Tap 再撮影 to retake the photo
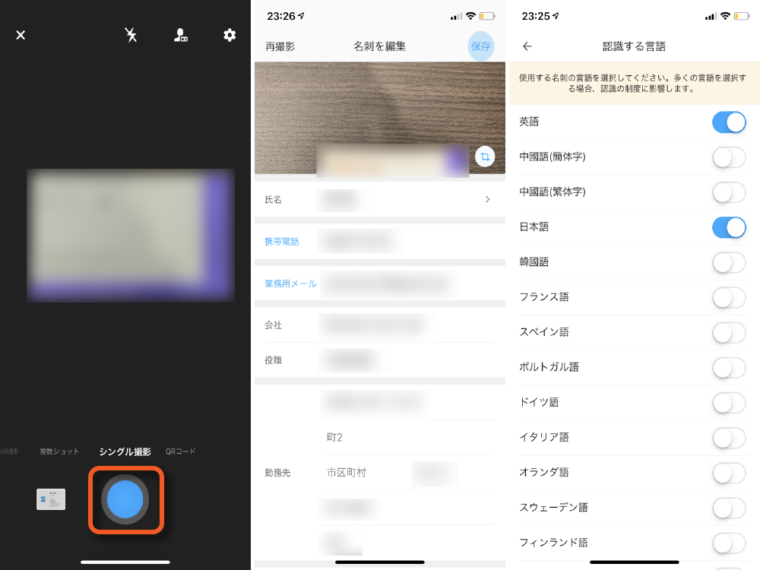 click(280, 46)
